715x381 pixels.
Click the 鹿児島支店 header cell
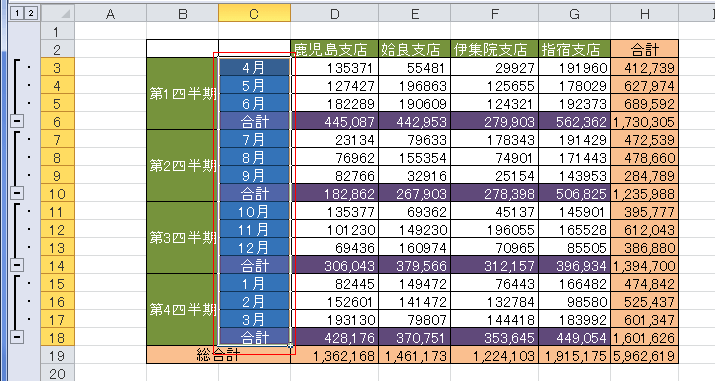click(x=334, y=49)
